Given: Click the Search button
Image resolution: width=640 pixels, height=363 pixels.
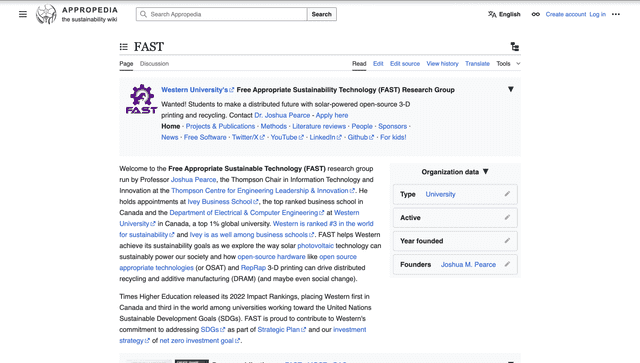Looking at the screenshot, I should (322, 14).
